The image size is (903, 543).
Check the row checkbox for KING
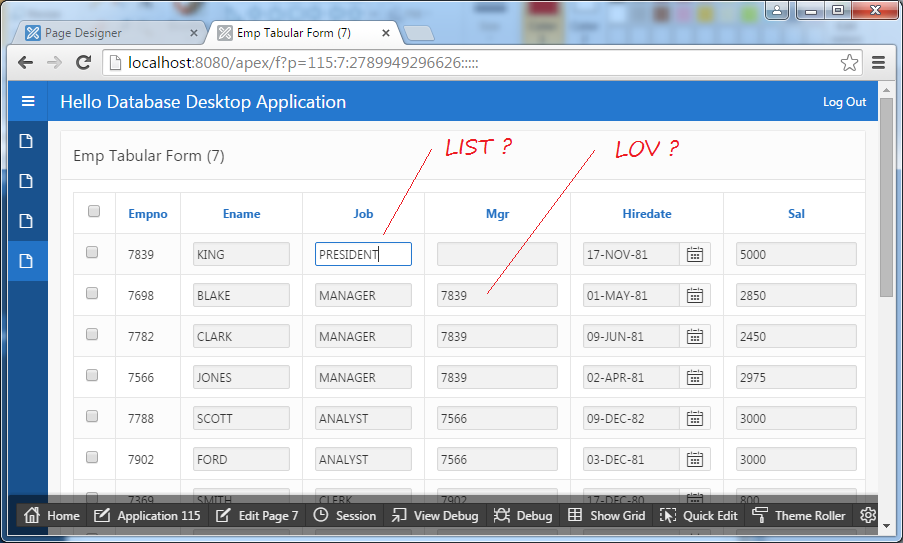coord(92,252)
